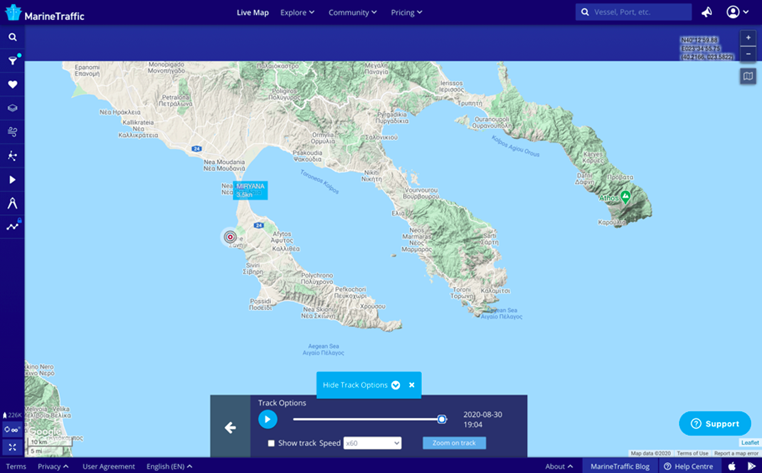Expand the Explore menu

coord(297,12)
